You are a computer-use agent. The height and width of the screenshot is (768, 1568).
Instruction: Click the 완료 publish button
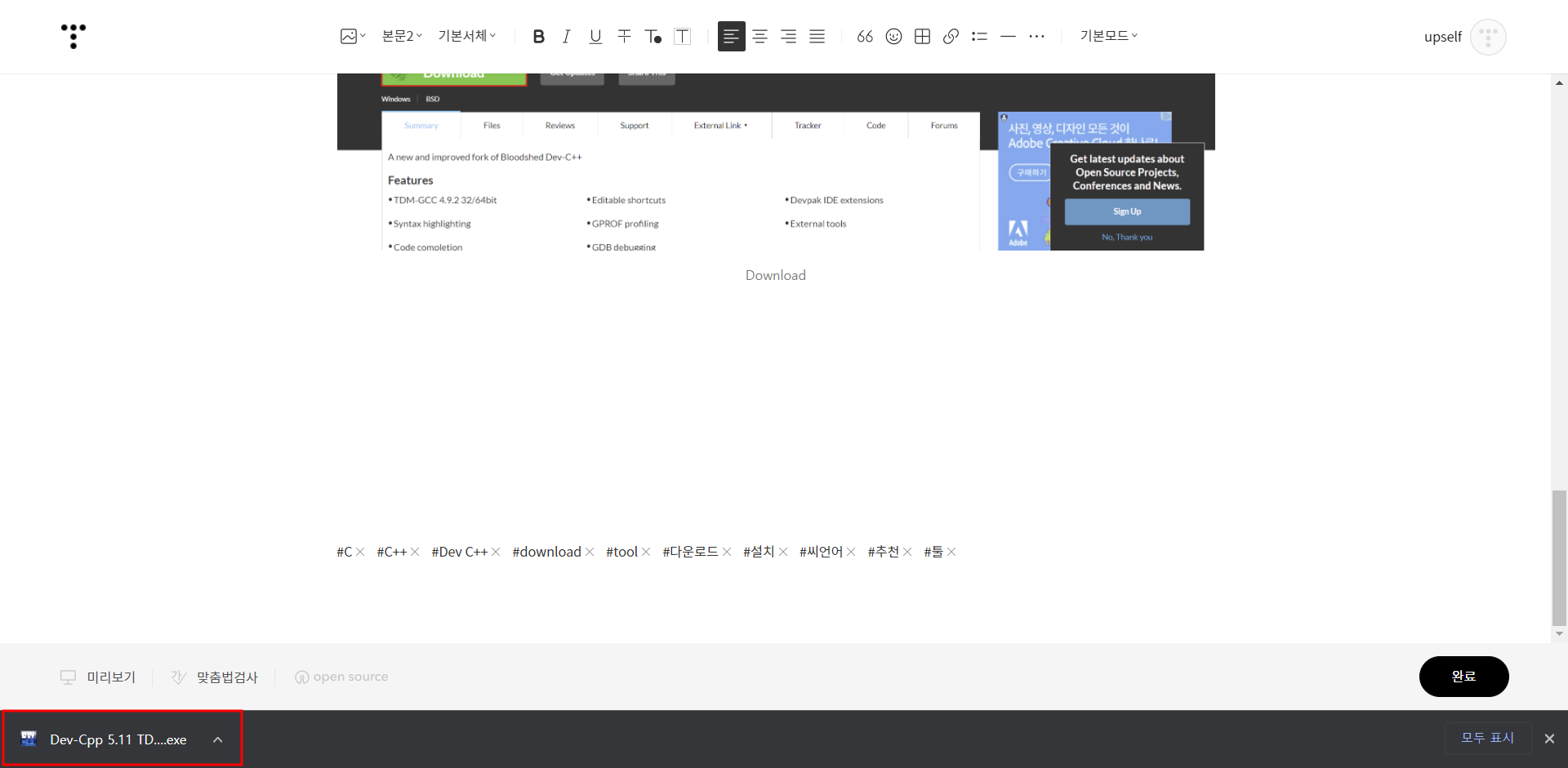point(1463,676)
